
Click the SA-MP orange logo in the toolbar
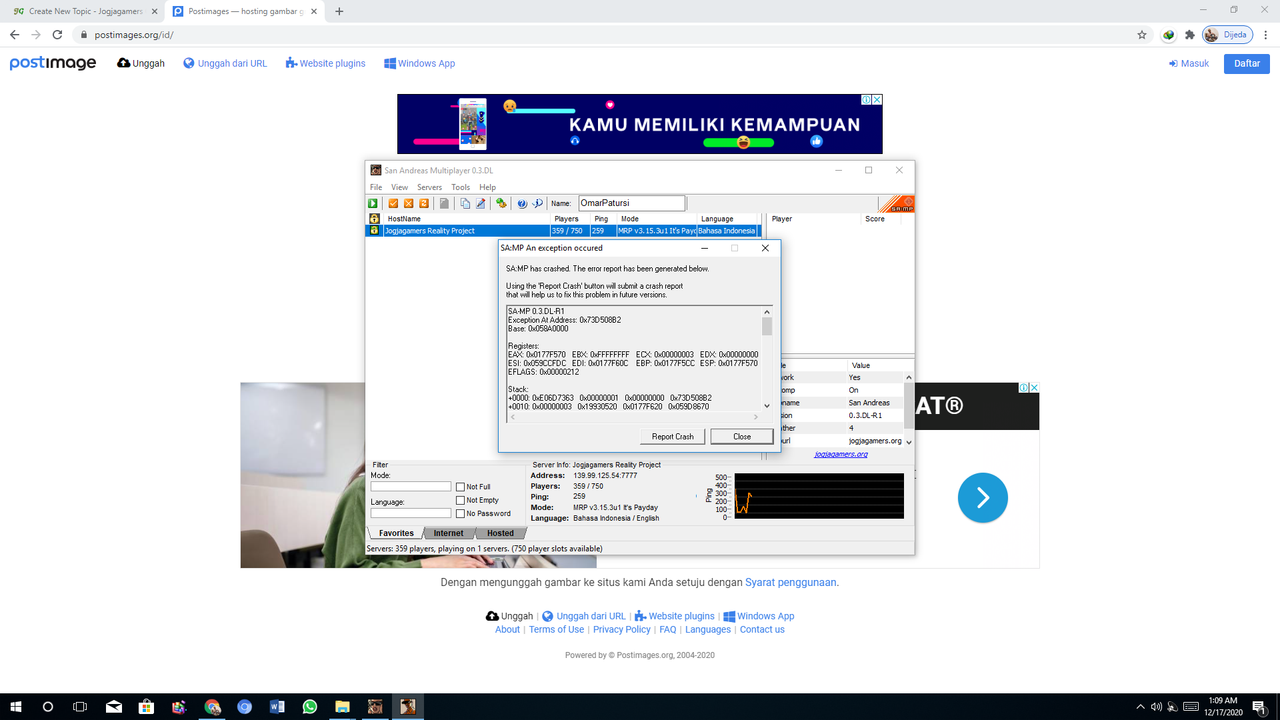point(897,204)
